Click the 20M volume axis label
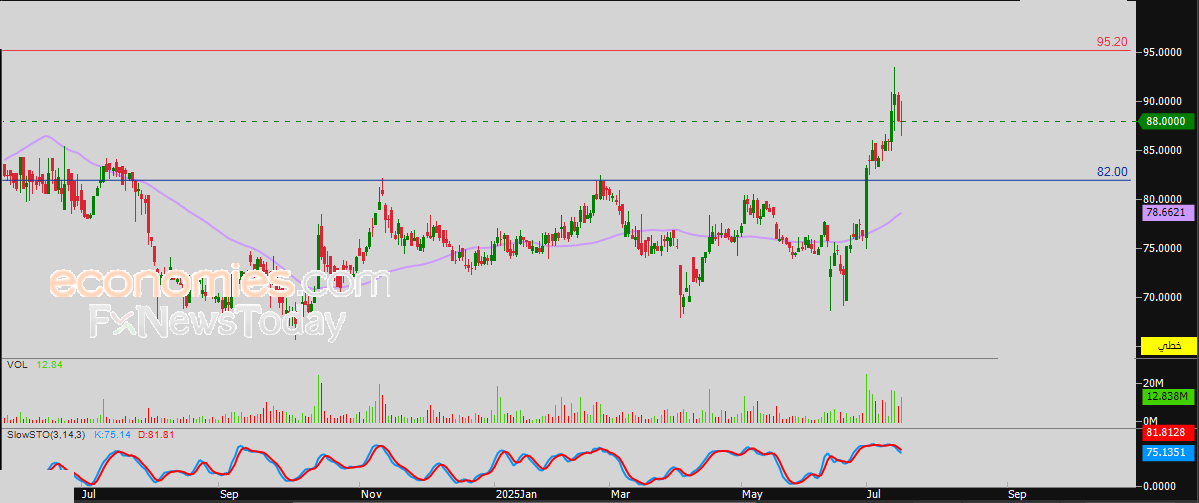1199x503 pixels. click(x=1153, y=383)
